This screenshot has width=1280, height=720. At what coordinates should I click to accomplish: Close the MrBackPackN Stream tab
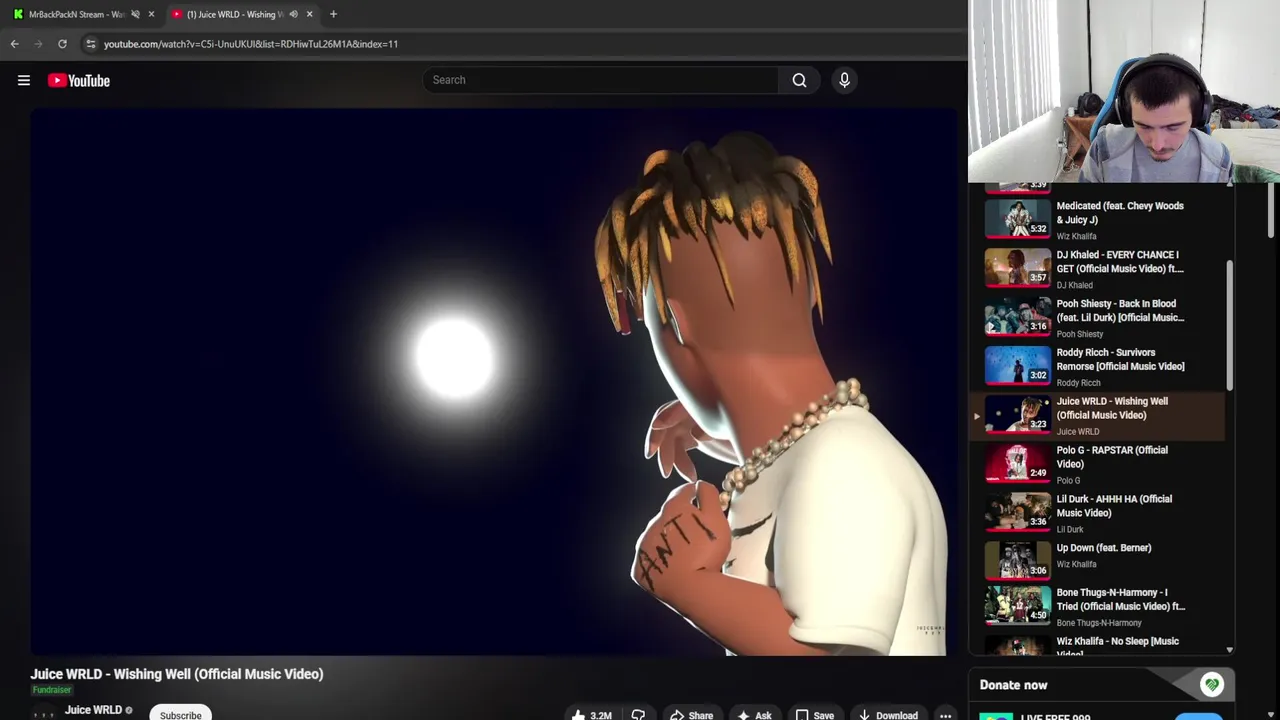[x=151, y=14]
